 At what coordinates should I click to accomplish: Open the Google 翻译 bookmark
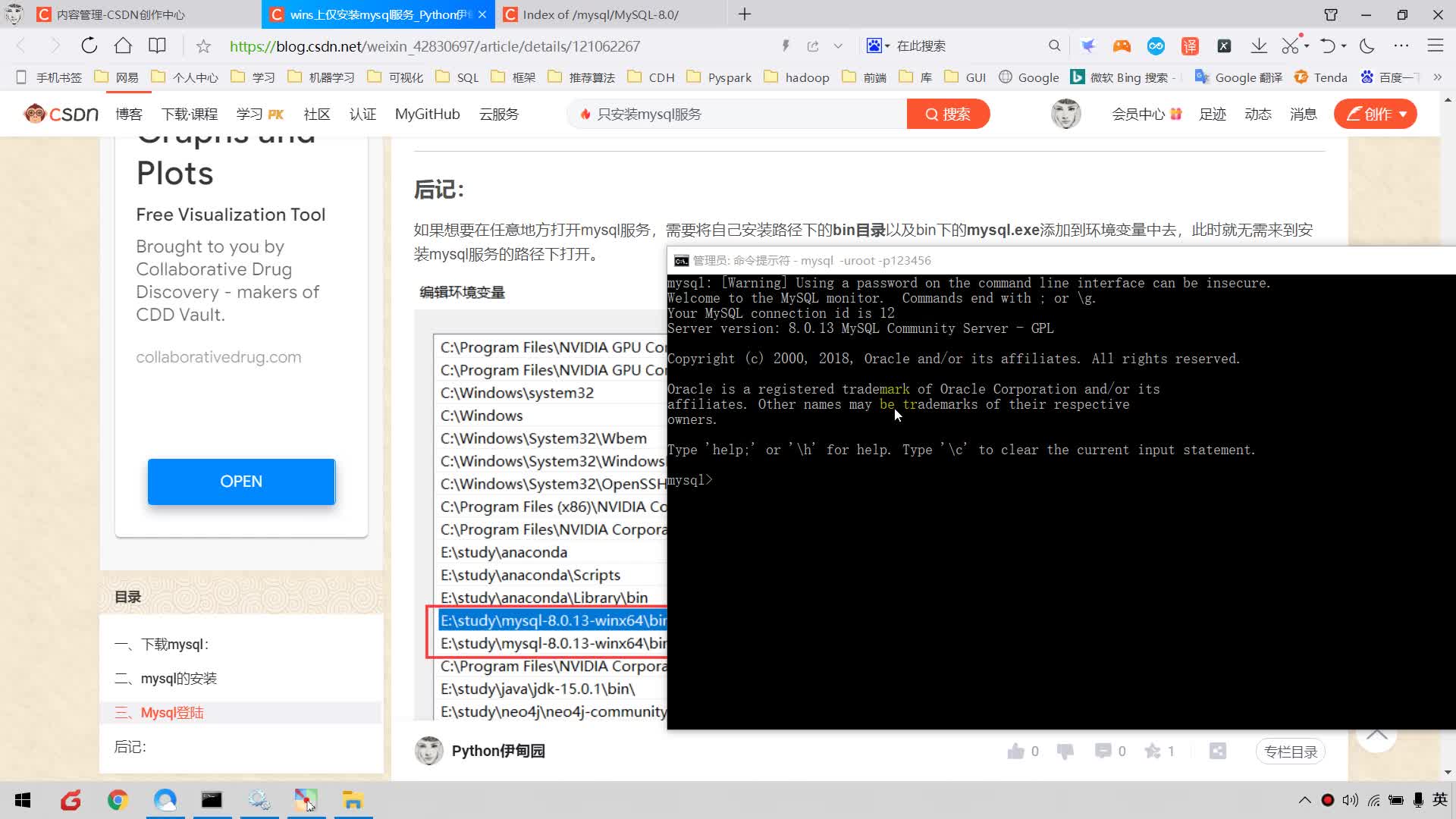click(x=1238, y=77)
